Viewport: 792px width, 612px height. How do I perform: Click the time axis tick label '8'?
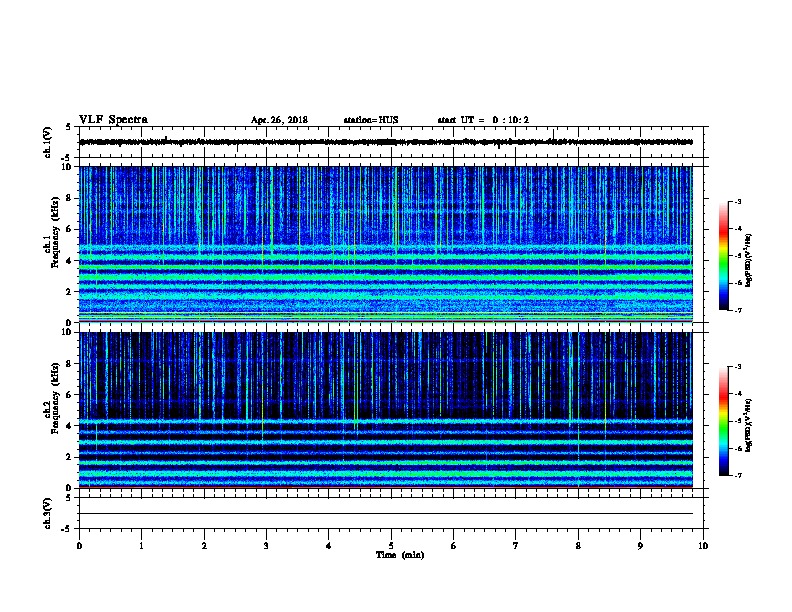[x=578, y=546]
